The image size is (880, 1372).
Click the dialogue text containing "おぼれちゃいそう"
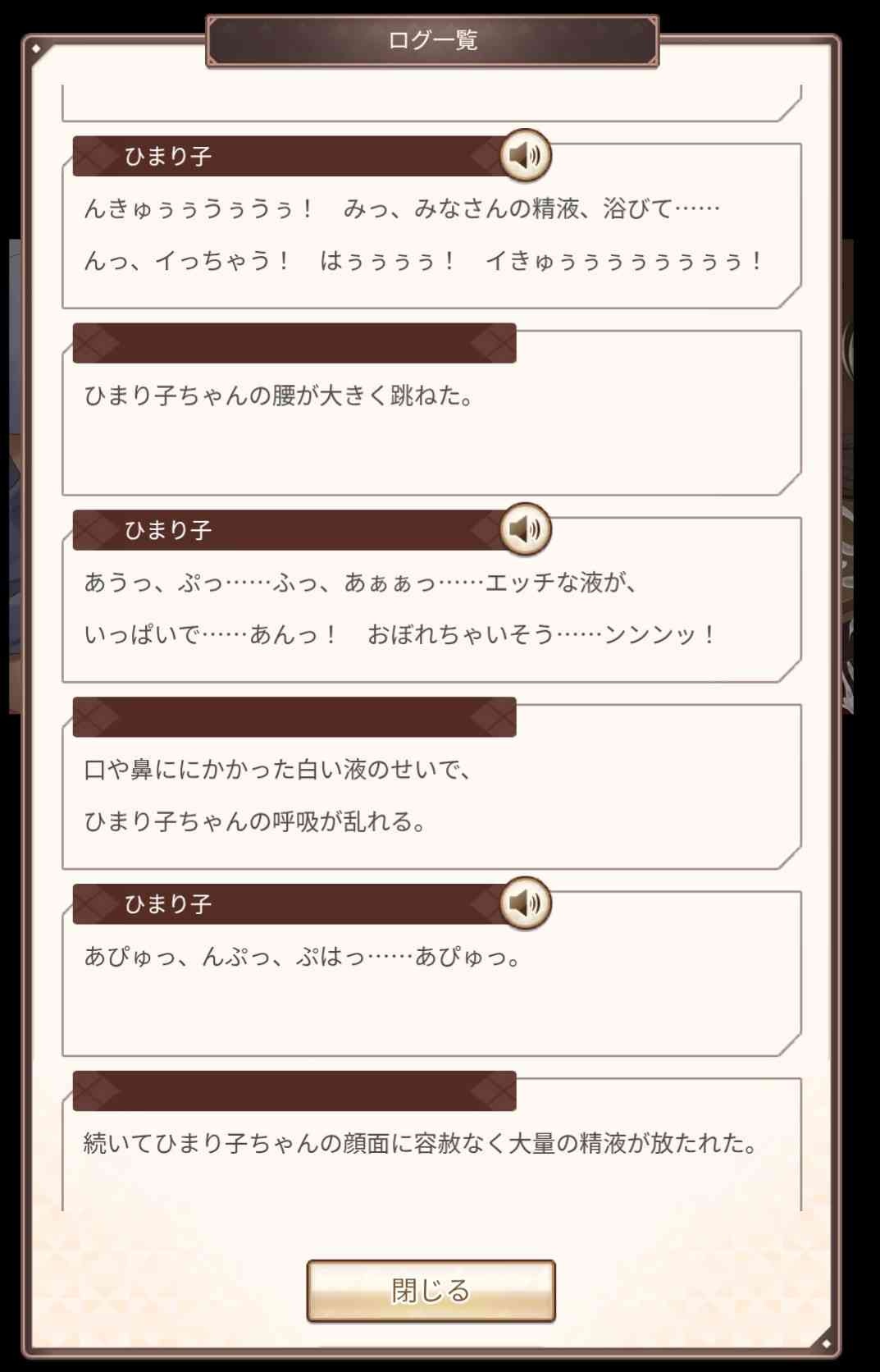click(x=399, y=634)
